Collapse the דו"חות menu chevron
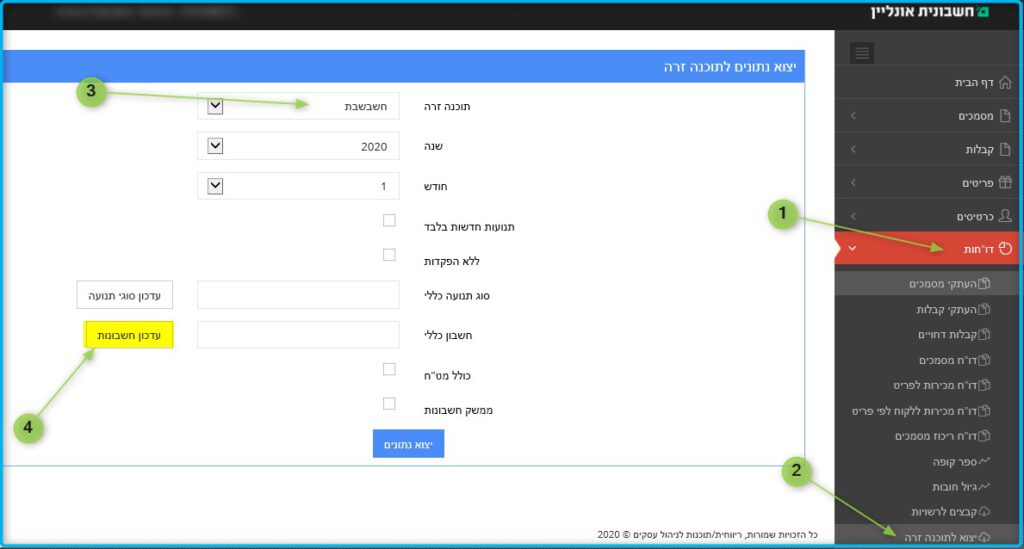1024x549 pixels. click(x=852, y=249)
